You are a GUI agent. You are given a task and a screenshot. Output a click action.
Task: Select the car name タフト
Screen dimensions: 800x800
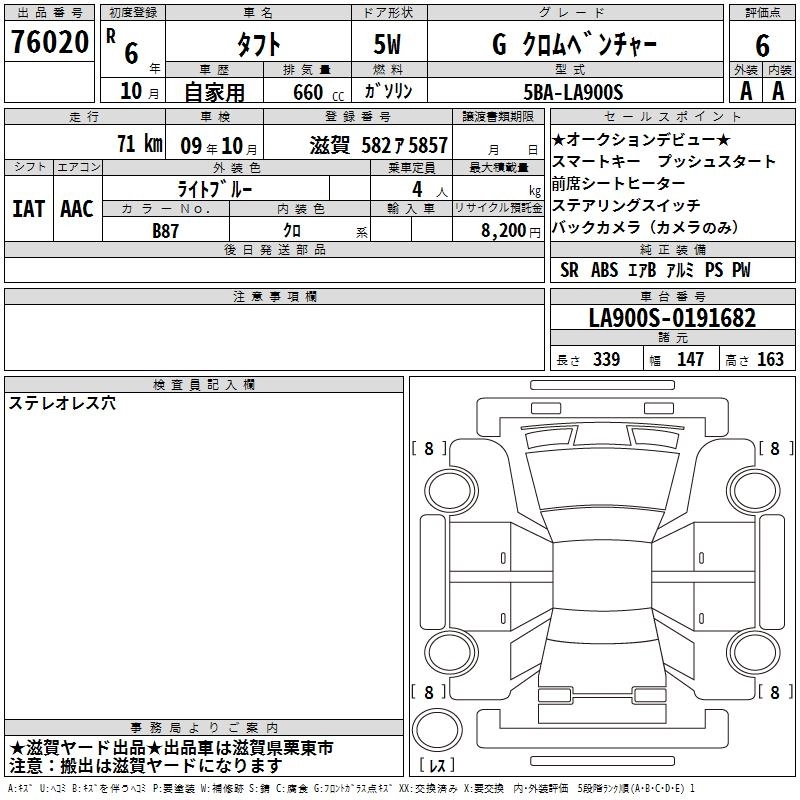click(x=256, y=44)
